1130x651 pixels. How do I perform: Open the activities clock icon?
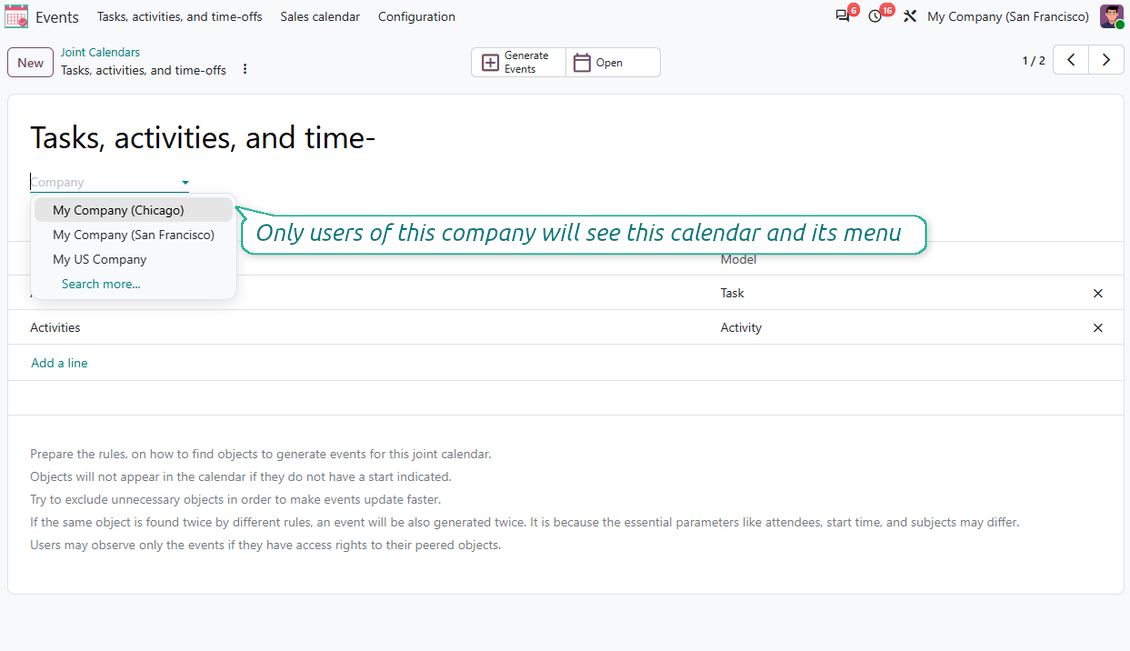(x=875, y=16)
